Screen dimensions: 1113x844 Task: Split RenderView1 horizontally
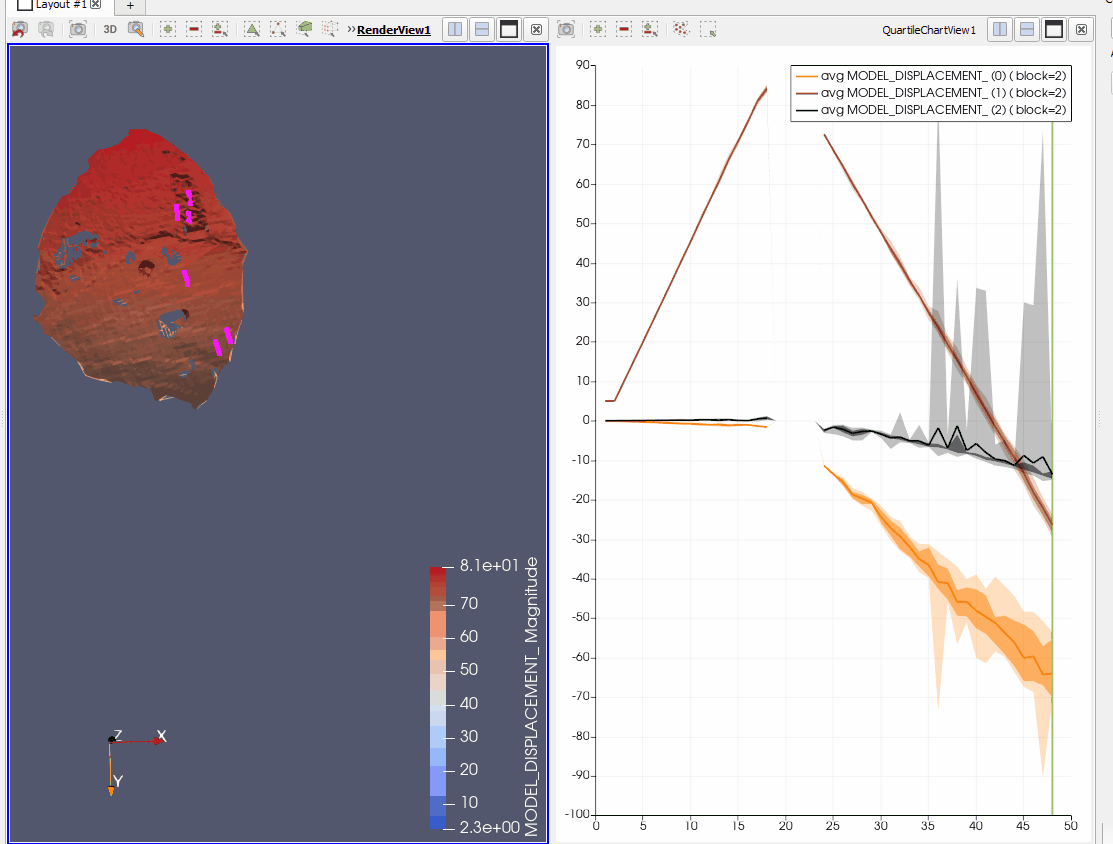455,30
